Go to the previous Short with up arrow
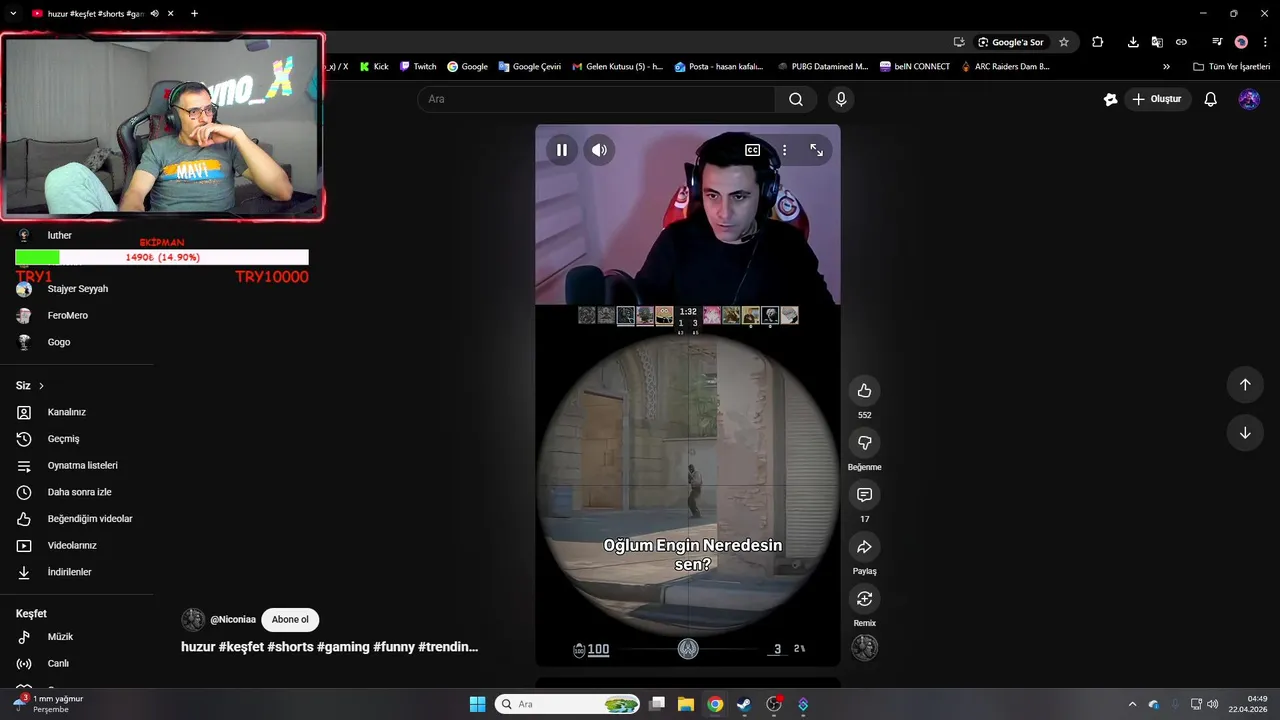The width and height of the screenshot is (1280, 720). [x=1245, y=385]
